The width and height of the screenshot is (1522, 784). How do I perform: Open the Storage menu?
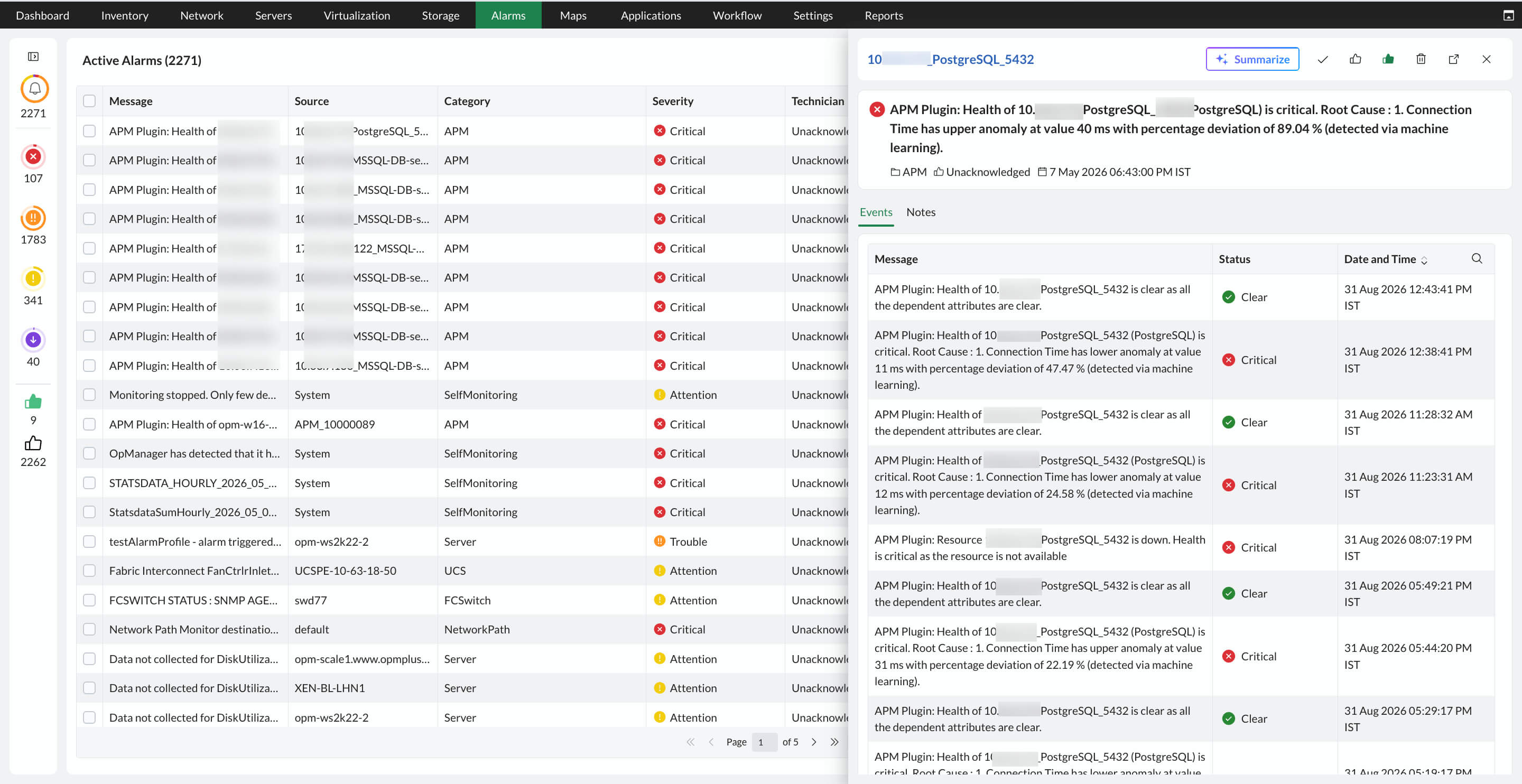[440, 15]
